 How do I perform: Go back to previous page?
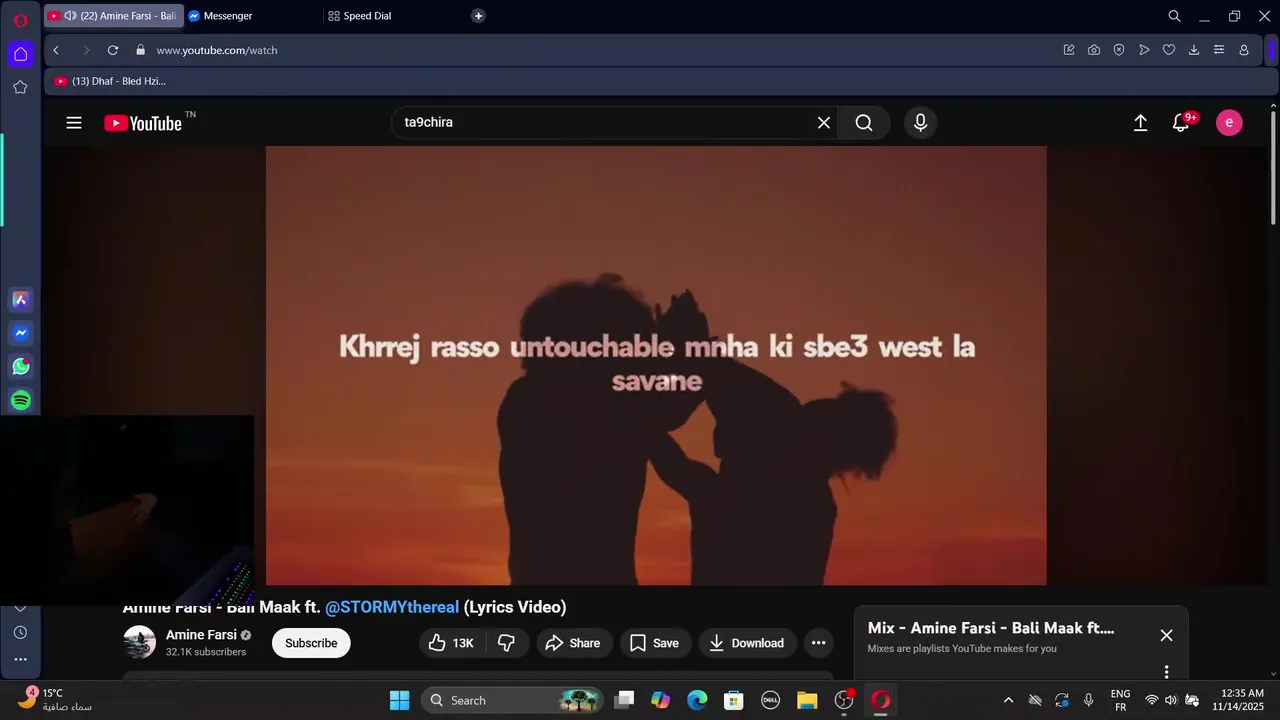point(56,50)
